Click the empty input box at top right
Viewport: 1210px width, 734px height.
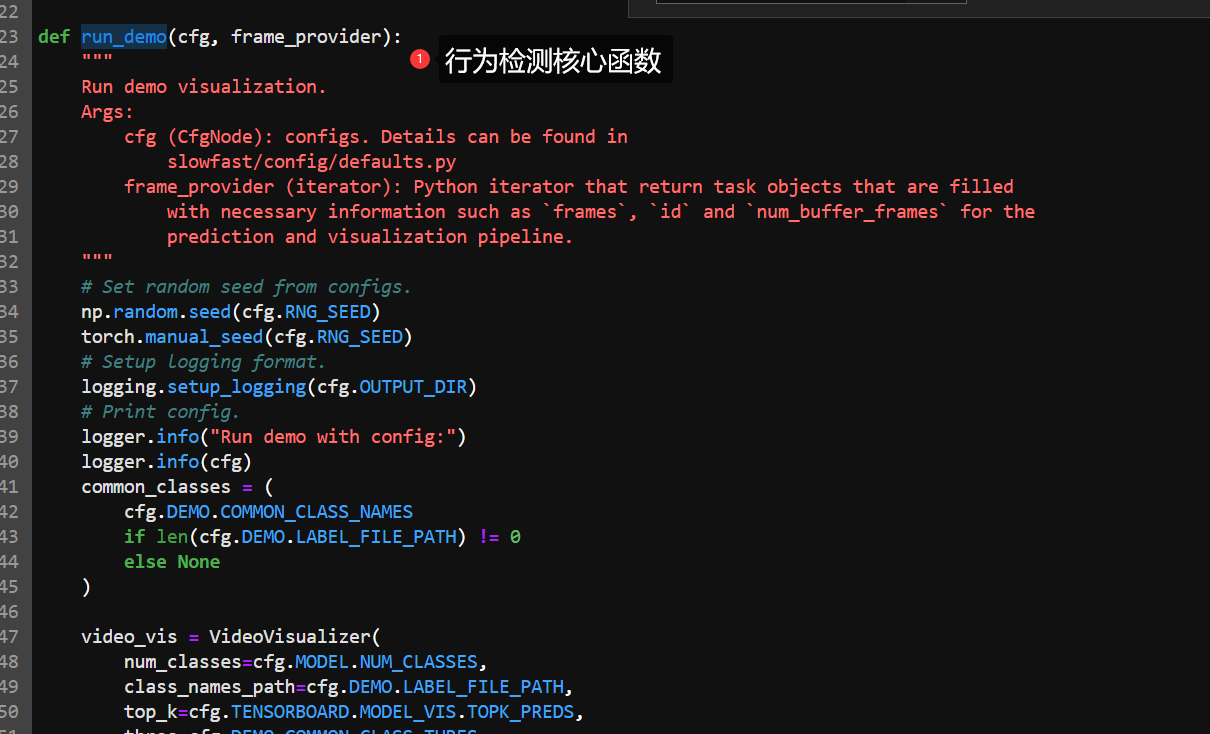(x=810, y=3)
